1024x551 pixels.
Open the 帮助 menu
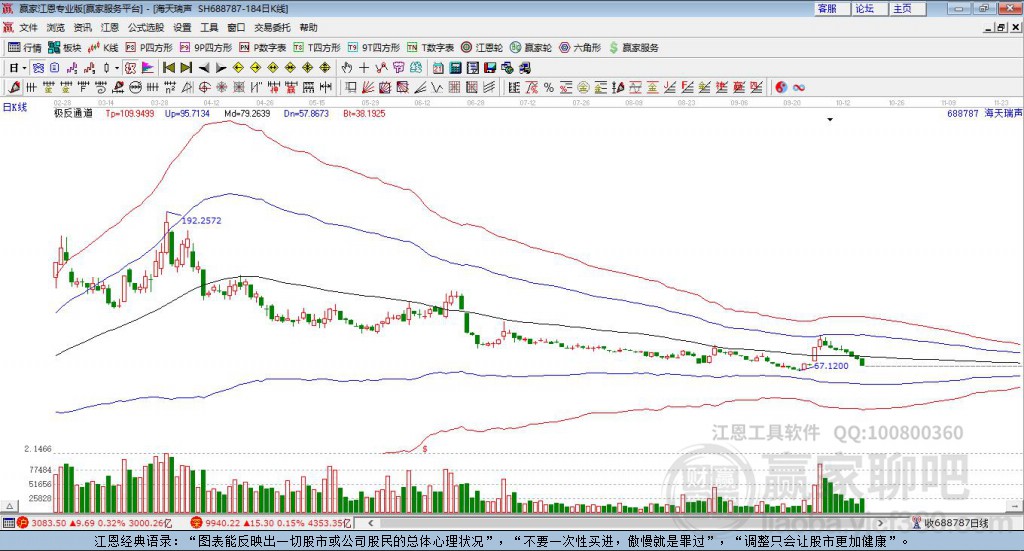pyautogui.click(x=308, y=27)
